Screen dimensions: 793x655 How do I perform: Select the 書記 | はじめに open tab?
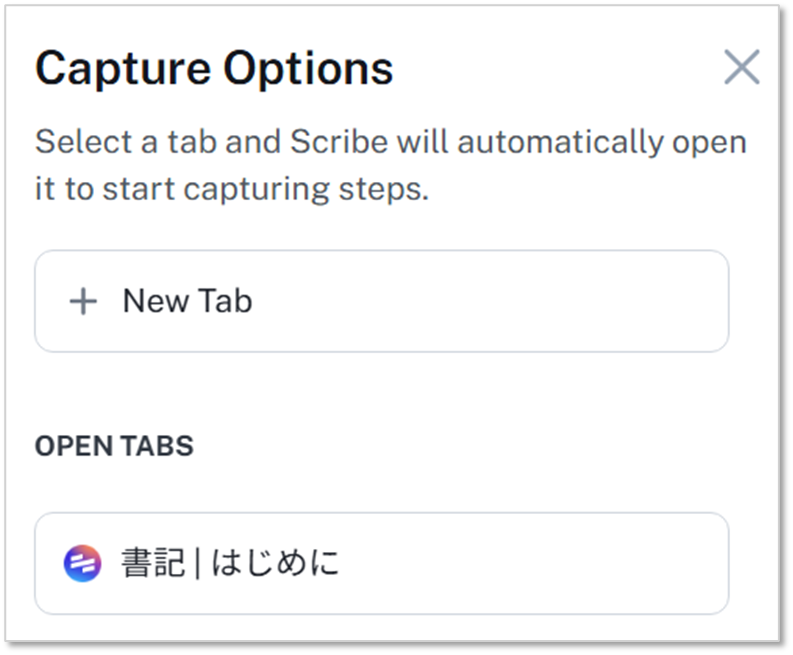381,564
